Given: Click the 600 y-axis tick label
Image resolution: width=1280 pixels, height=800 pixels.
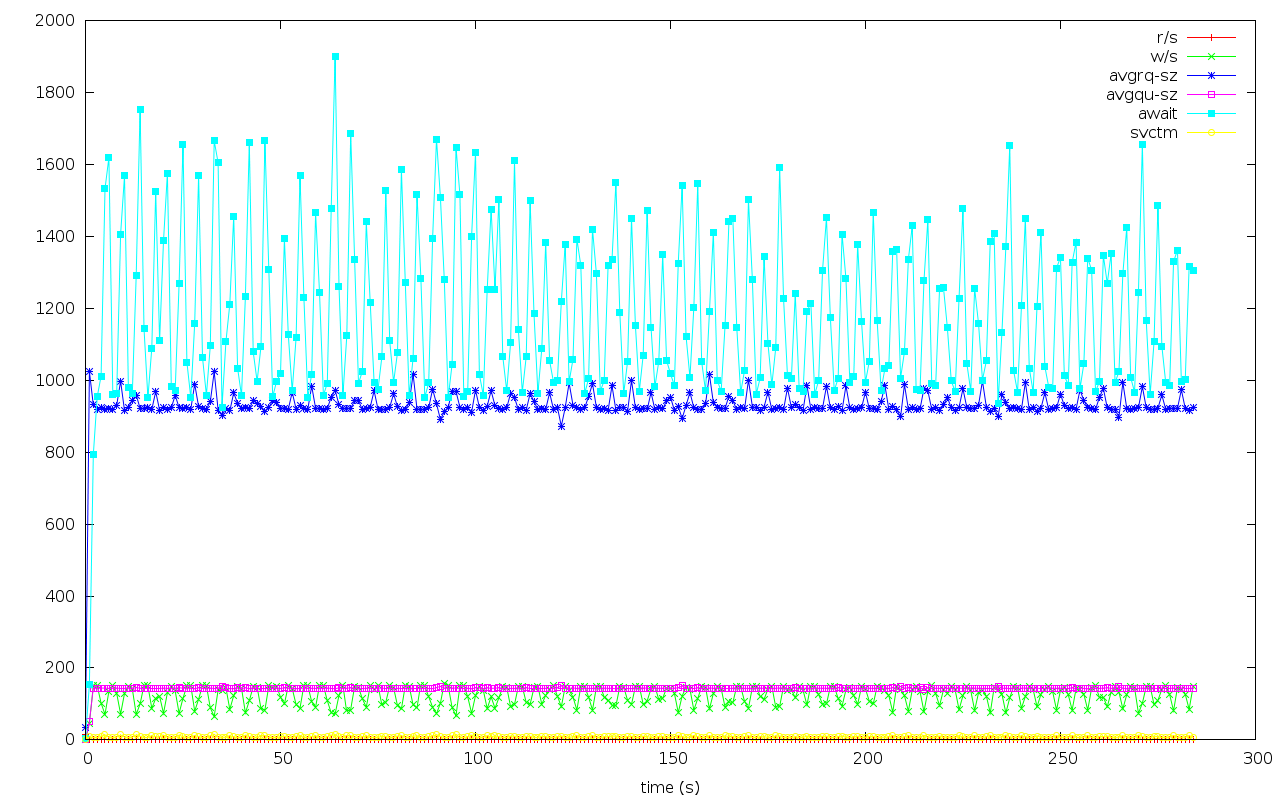Looking at the screenshot, I should point(59,524).
